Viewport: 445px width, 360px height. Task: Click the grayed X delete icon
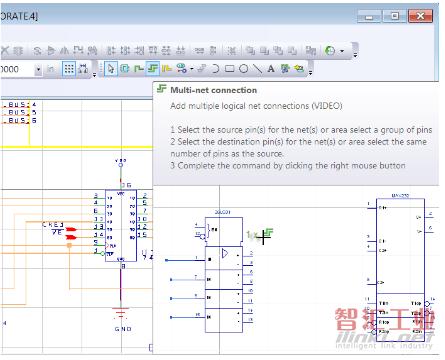(x=5, y=51)
